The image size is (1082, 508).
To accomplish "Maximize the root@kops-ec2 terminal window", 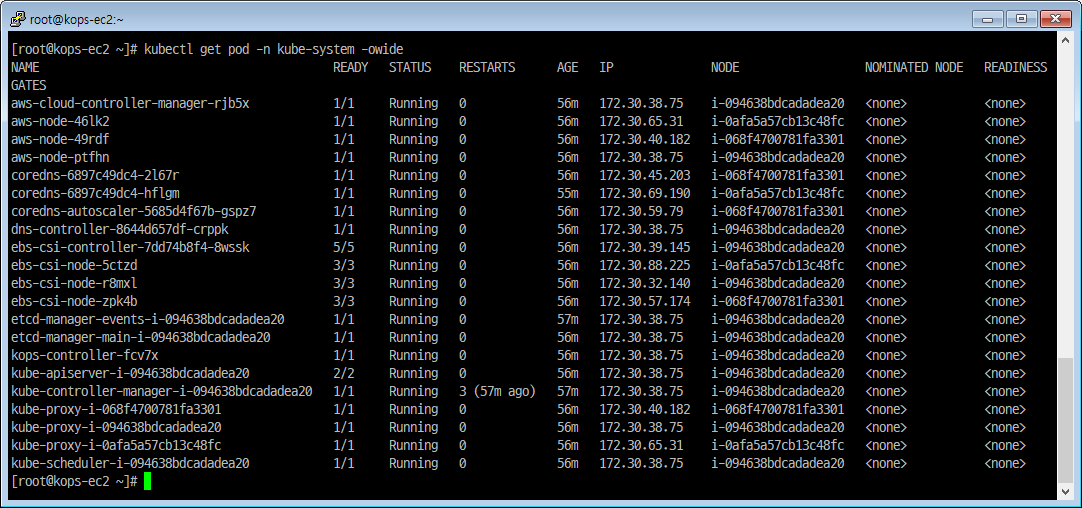I will [1022, 19].
